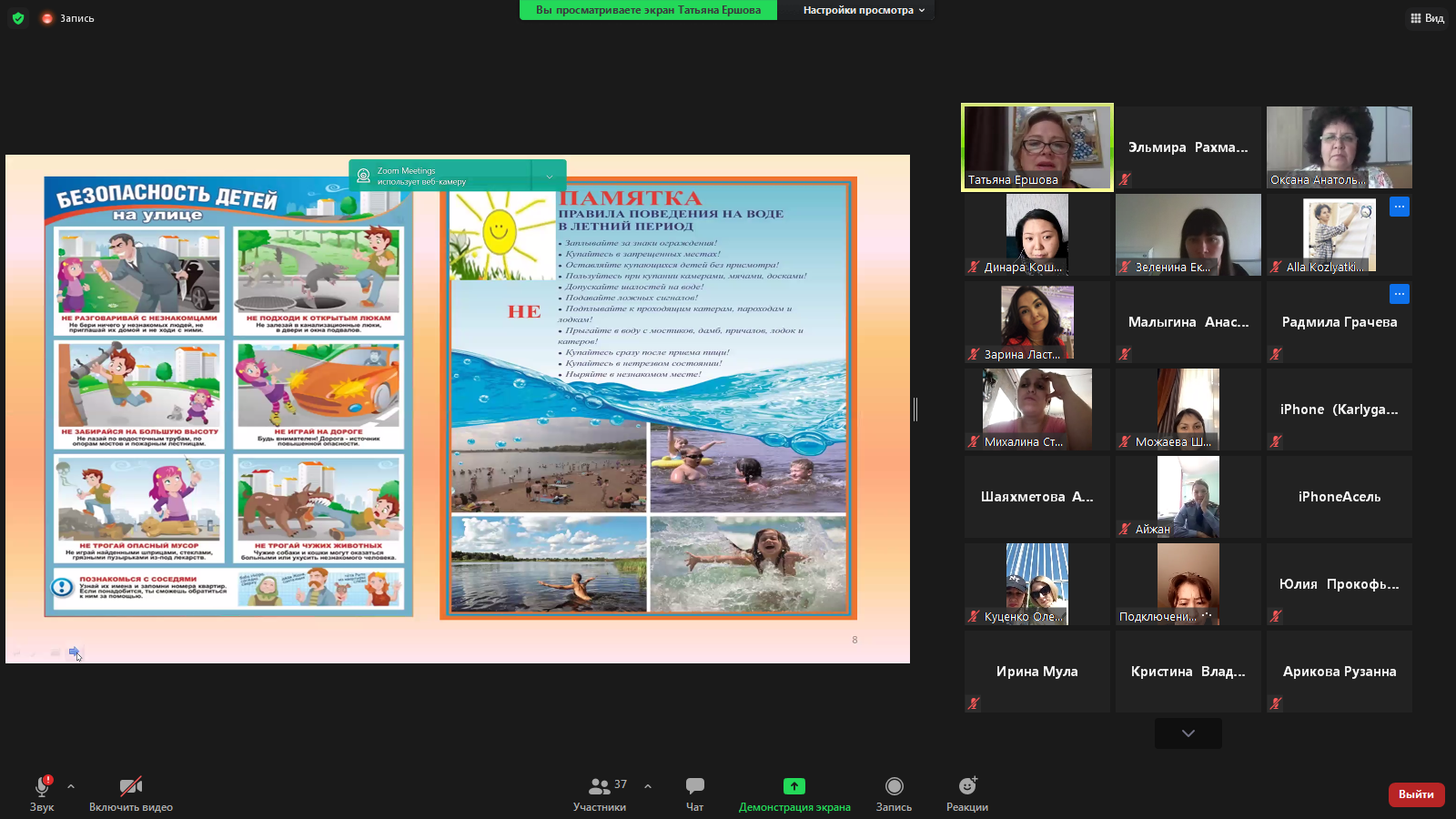Open Настройки просмотра dropdown

coord(864,10)
